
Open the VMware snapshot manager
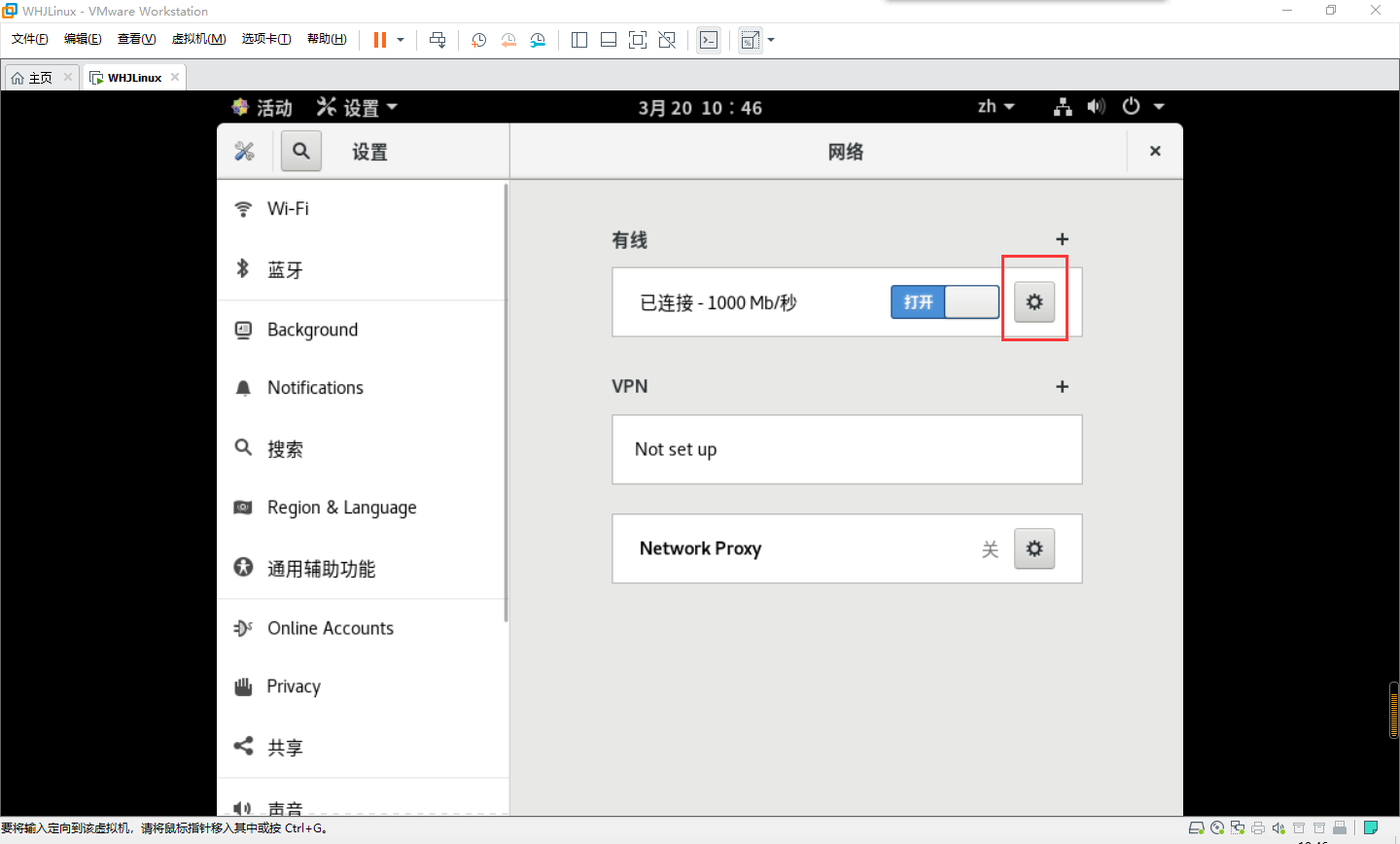537,40
